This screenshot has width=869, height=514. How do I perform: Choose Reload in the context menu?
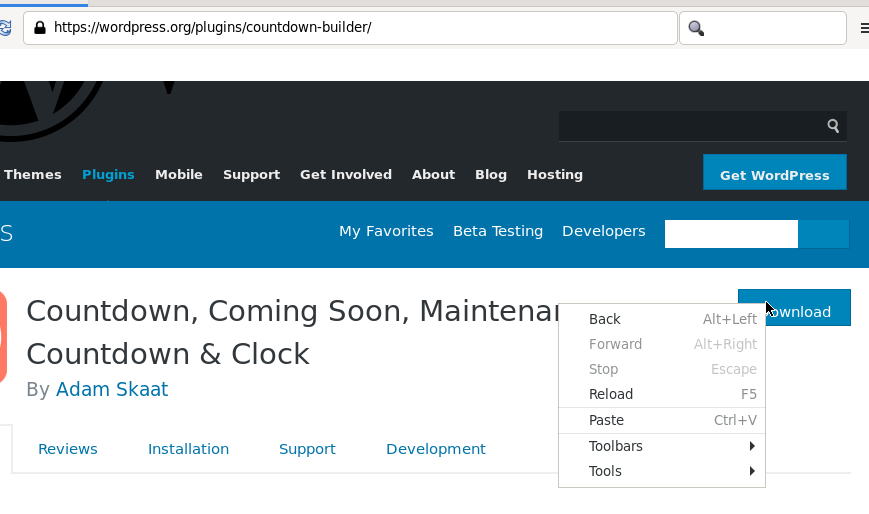pos(662,394)
